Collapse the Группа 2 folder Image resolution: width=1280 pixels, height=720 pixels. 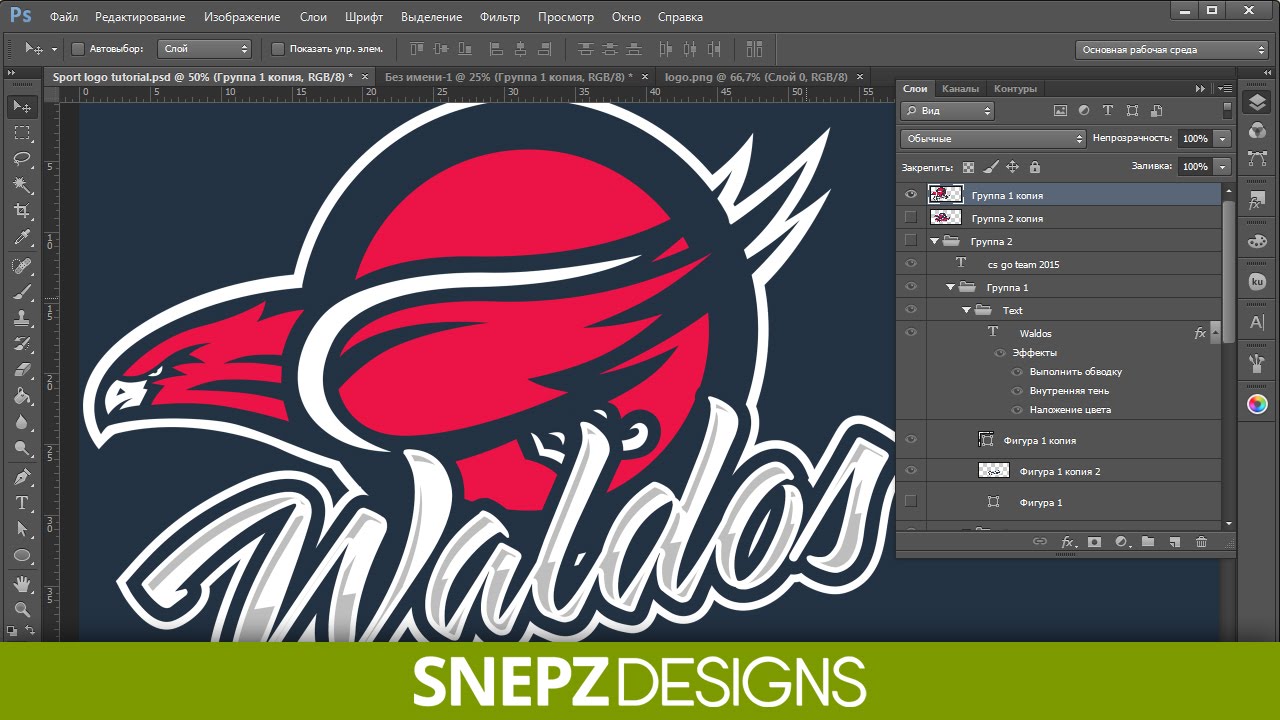point(935,241)
